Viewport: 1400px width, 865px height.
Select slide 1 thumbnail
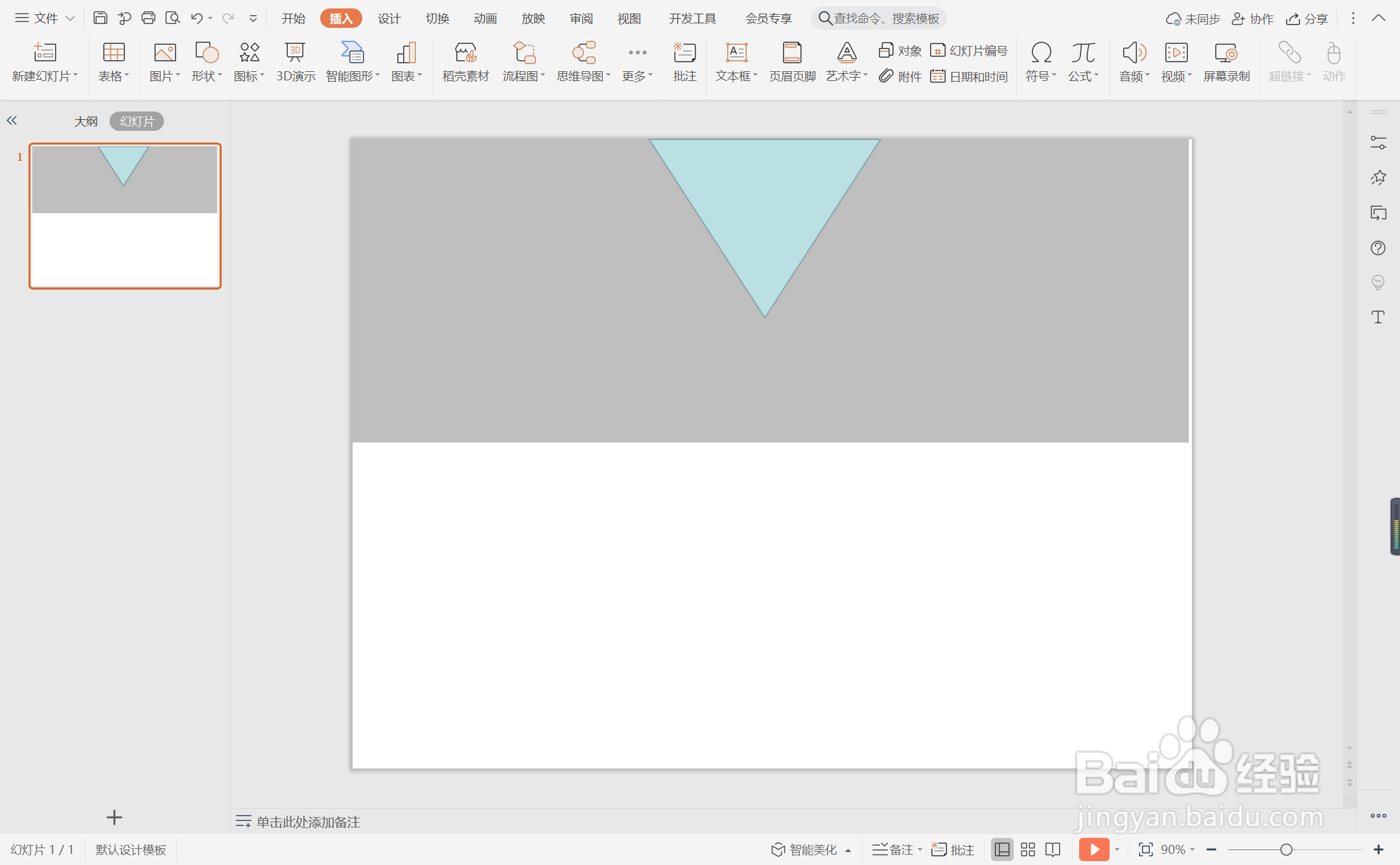(125, 216)
